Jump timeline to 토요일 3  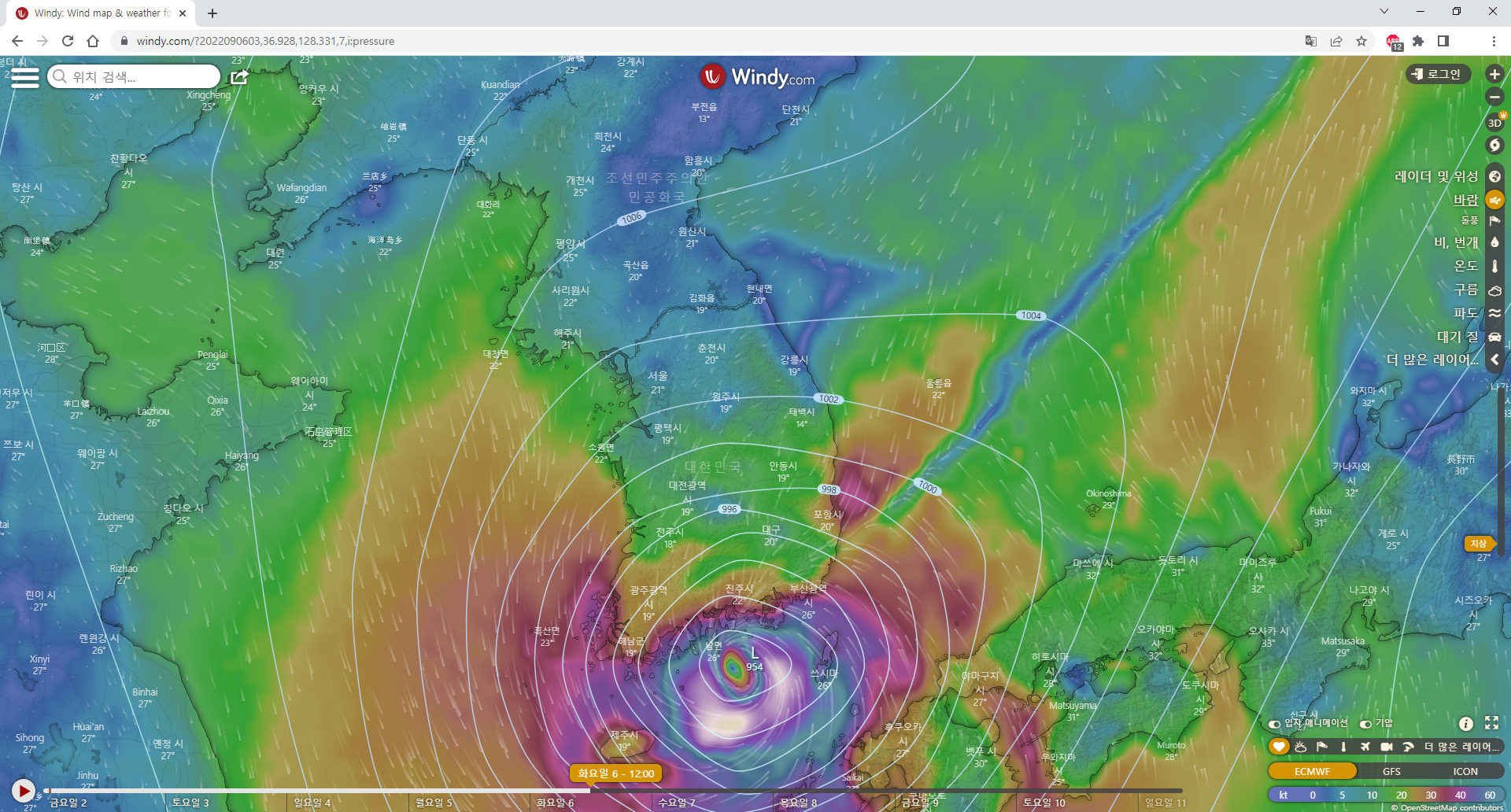click(190, 803)
